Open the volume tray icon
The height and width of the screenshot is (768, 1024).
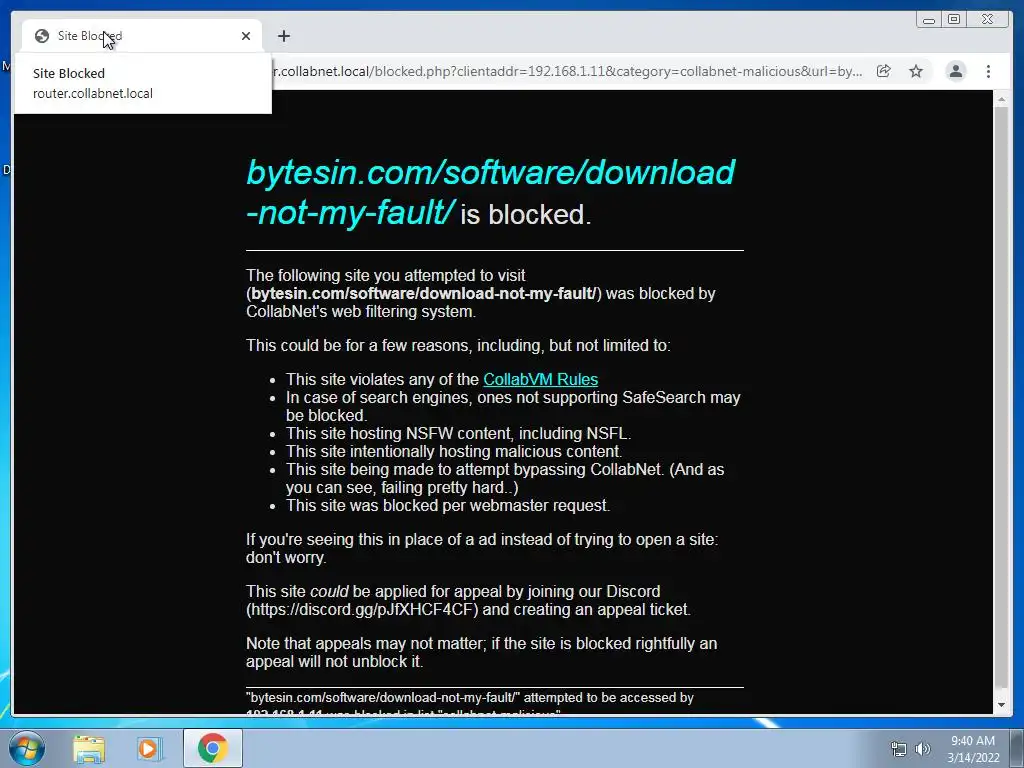pyautogui.click(x=922, y=749)
